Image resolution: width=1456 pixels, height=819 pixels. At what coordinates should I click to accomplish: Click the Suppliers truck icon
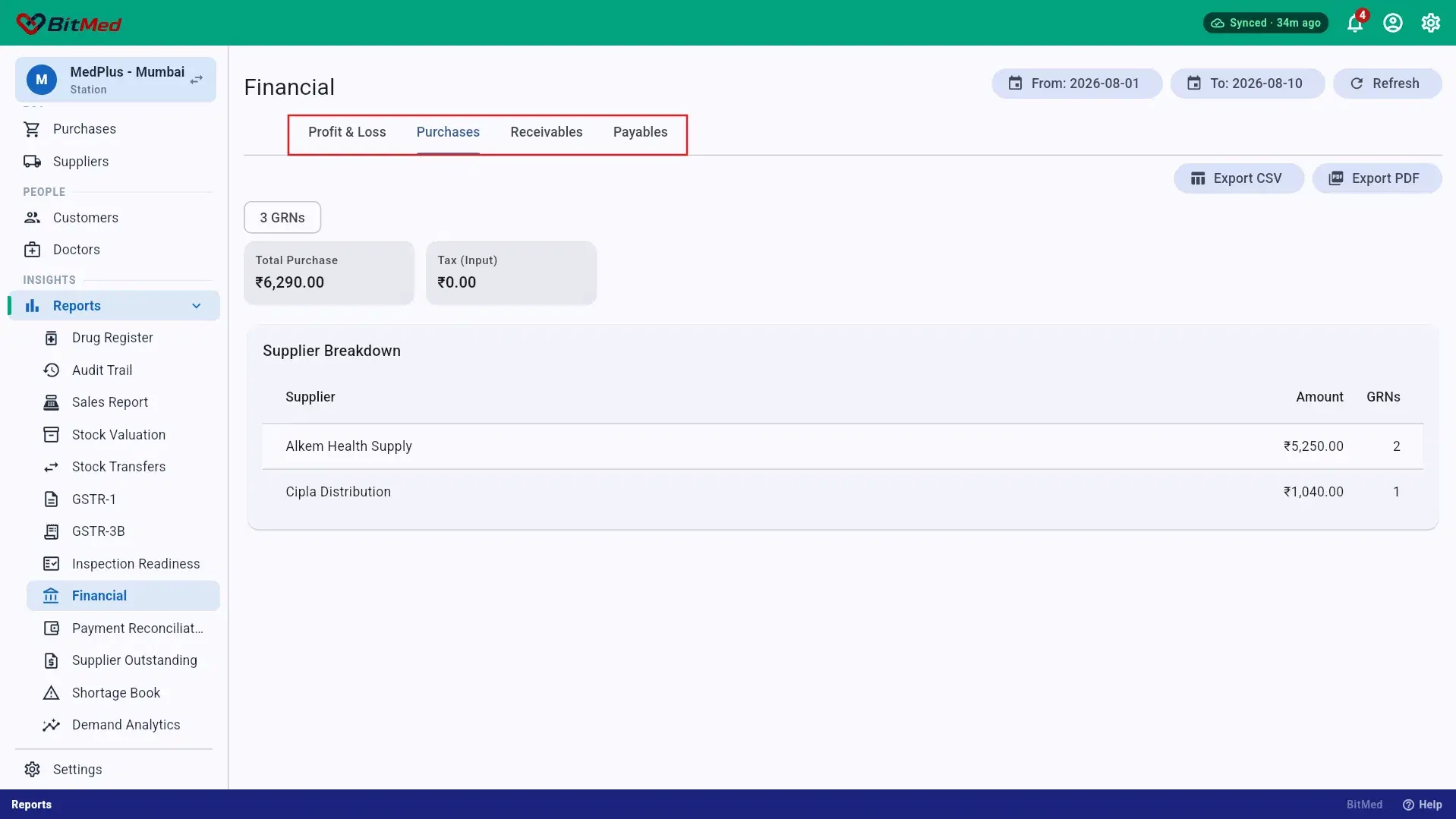[32, 162]
